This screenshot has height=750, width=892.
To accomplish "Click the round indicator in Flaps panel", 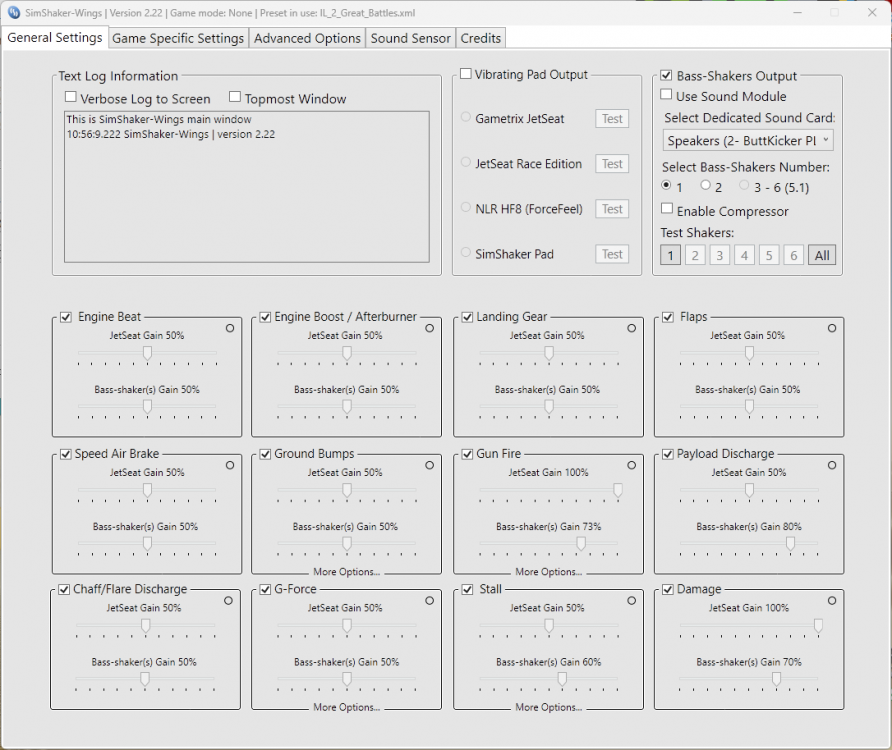I will tap(831, 328).
